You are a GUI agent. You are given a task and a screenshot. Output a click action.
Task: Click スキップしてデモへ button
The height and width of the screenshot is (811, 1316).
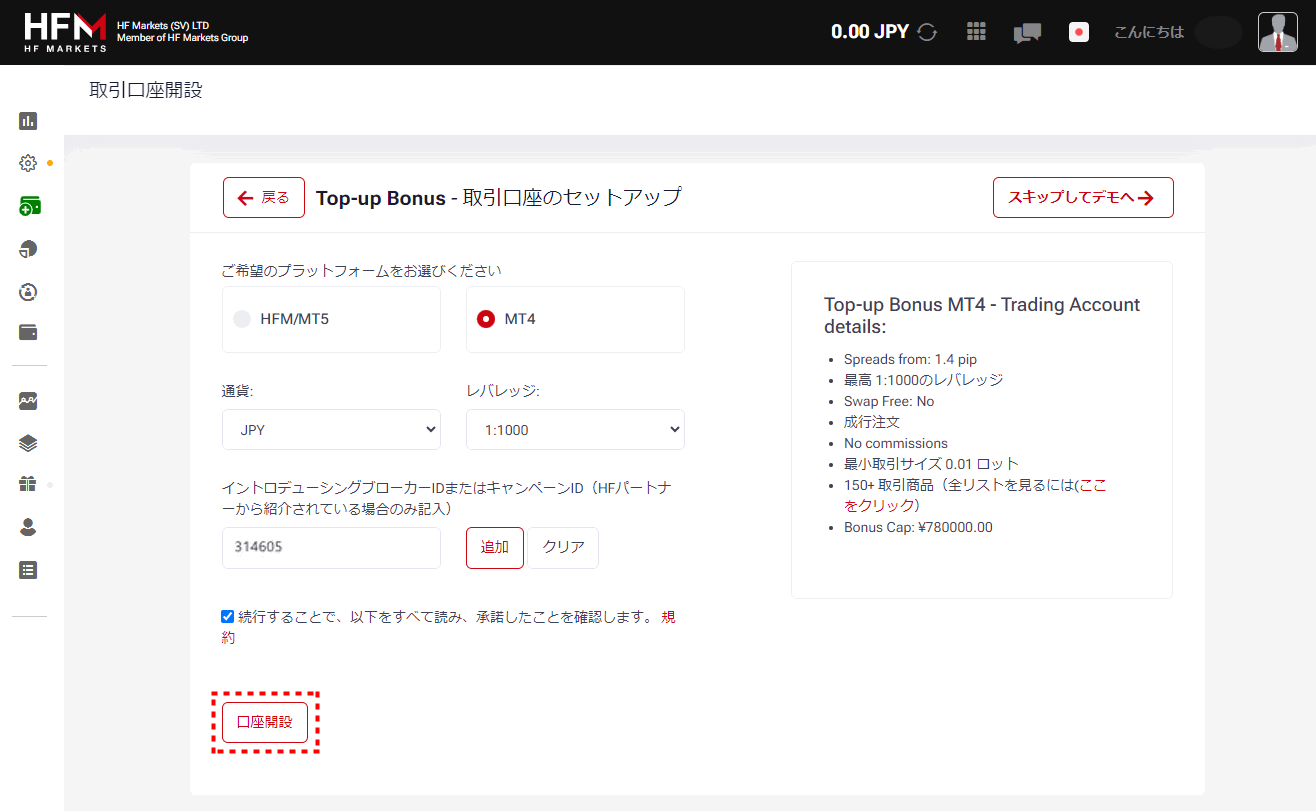(1083, 197)
